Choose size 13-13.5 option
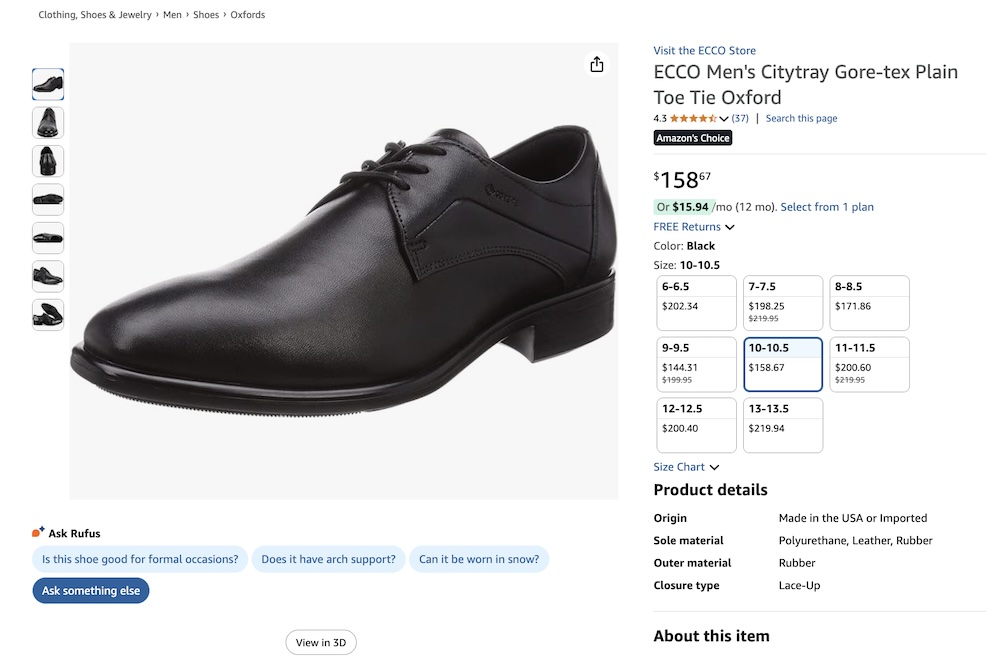The height and width of the screenshot is (657, 1000). click(x=783, y=425)
